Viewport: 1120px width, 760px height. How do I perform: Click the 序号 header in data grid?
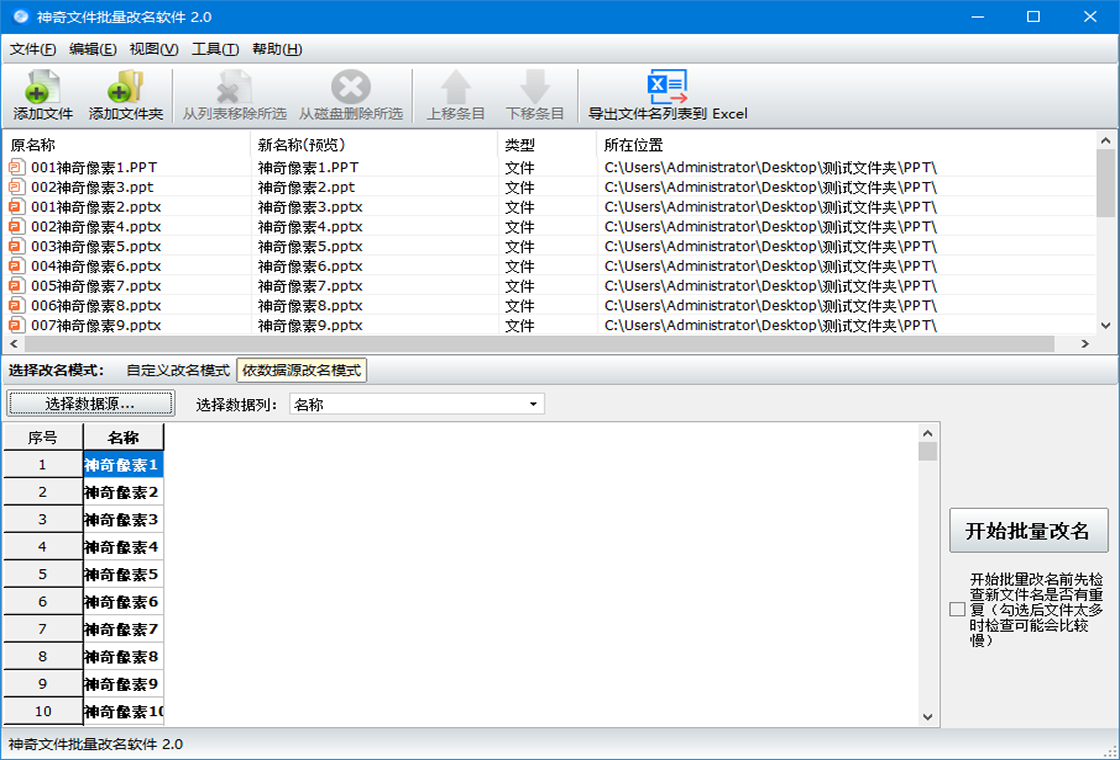43,437
